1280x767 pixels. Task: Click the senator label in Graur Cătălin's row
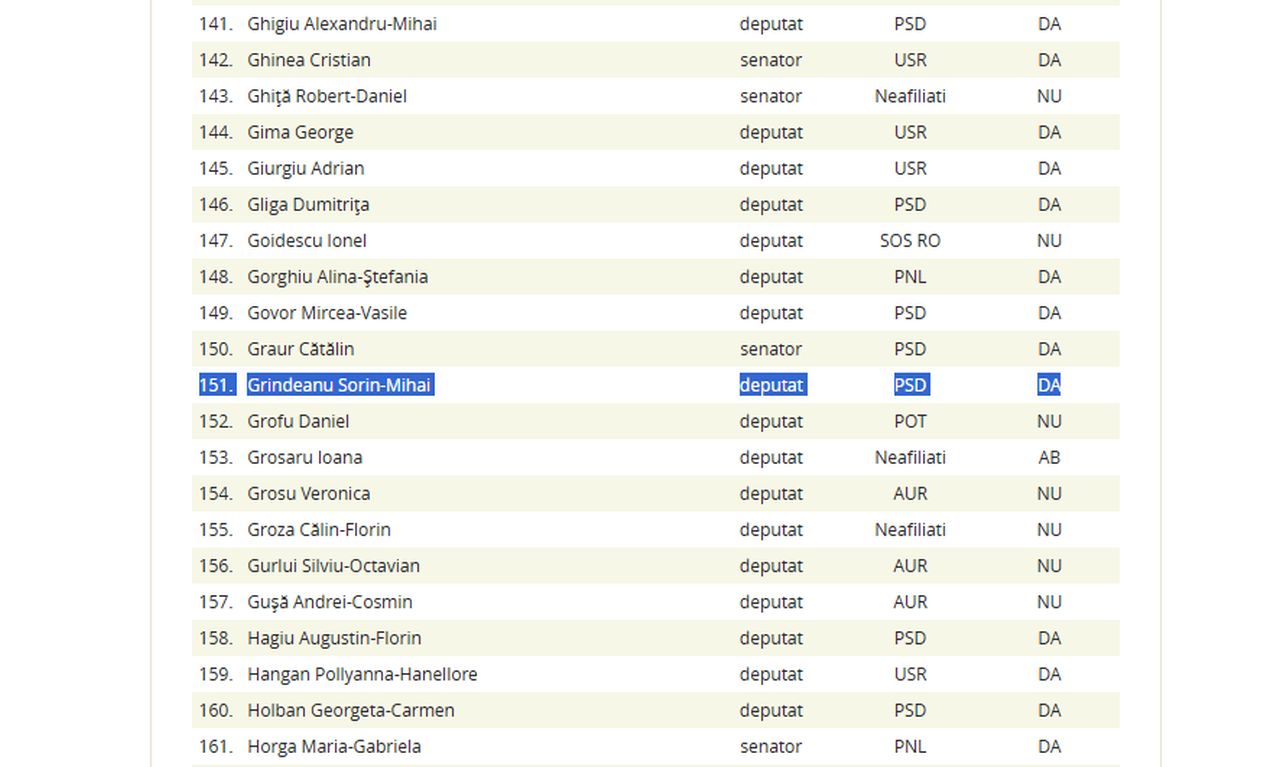(x=771, y=349)
